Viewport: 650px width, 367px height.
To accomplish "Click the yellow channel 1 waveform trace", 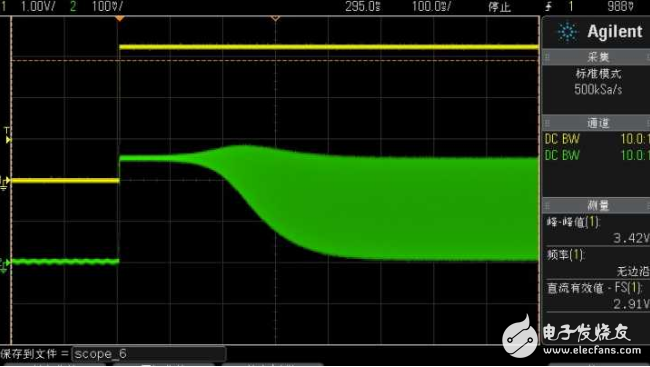I will coord(328,47).
